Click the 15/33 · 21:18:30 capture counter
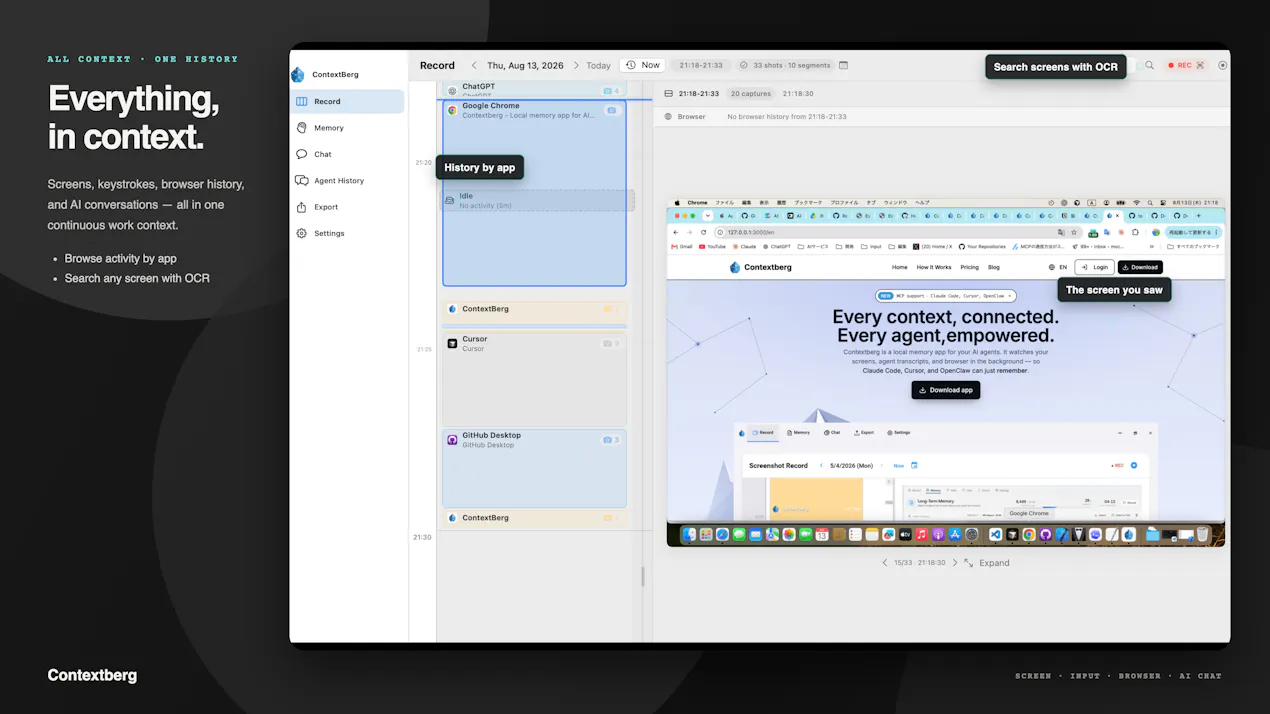Screen dimensions: 1270x714 [x=920, y=563]
